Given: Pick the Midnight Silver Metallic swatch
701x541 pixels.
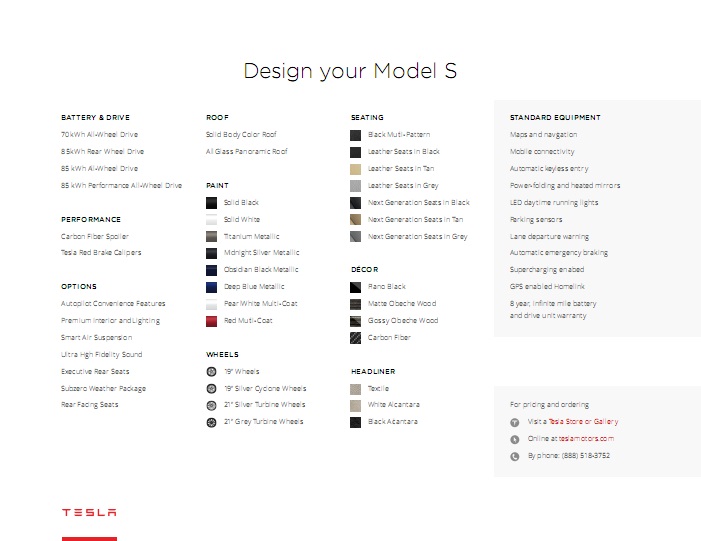Looking at the screenshot, I should [x=211, y=254].
